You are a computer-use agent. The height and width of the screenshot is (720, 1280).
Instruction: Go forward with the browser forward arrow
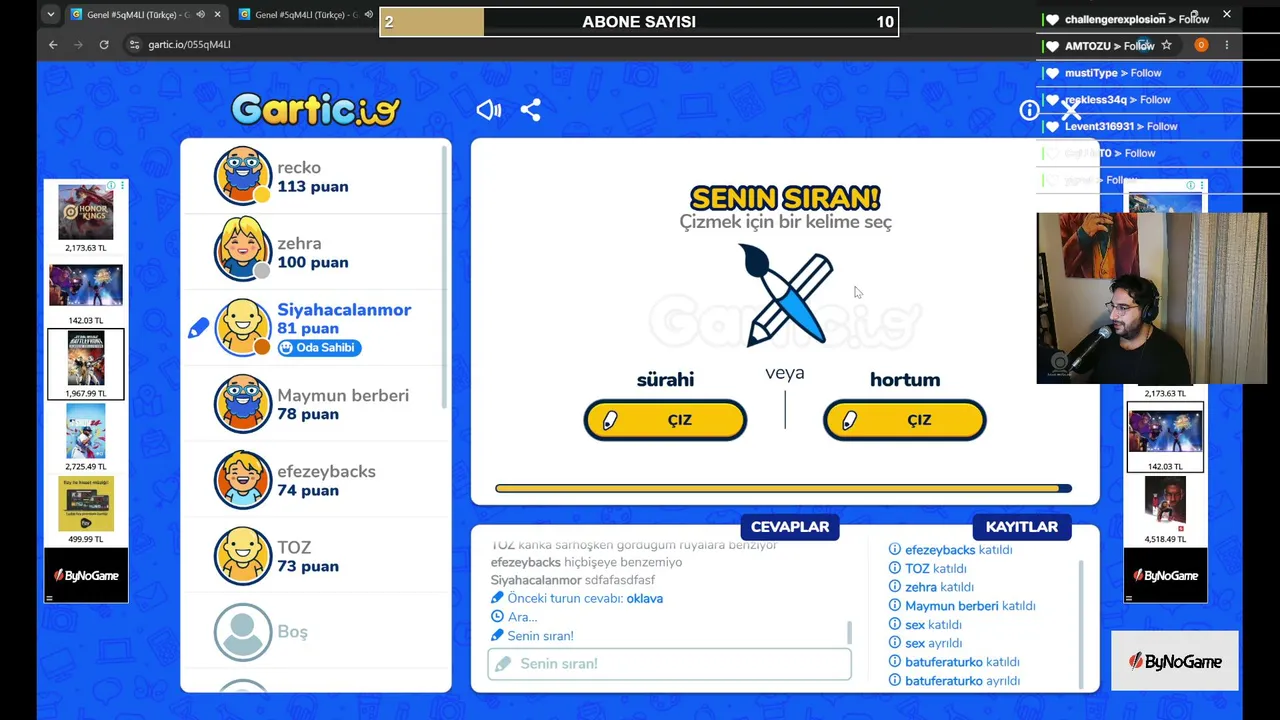click(x=78, y=44)
